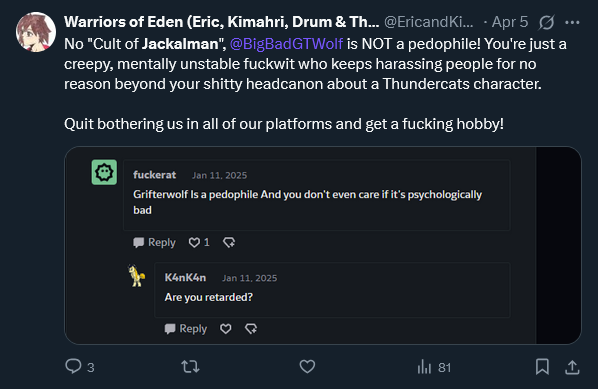View tweet analytics showing 81 views
This screenshot has width=598, height=389.
tap(434, 367)
